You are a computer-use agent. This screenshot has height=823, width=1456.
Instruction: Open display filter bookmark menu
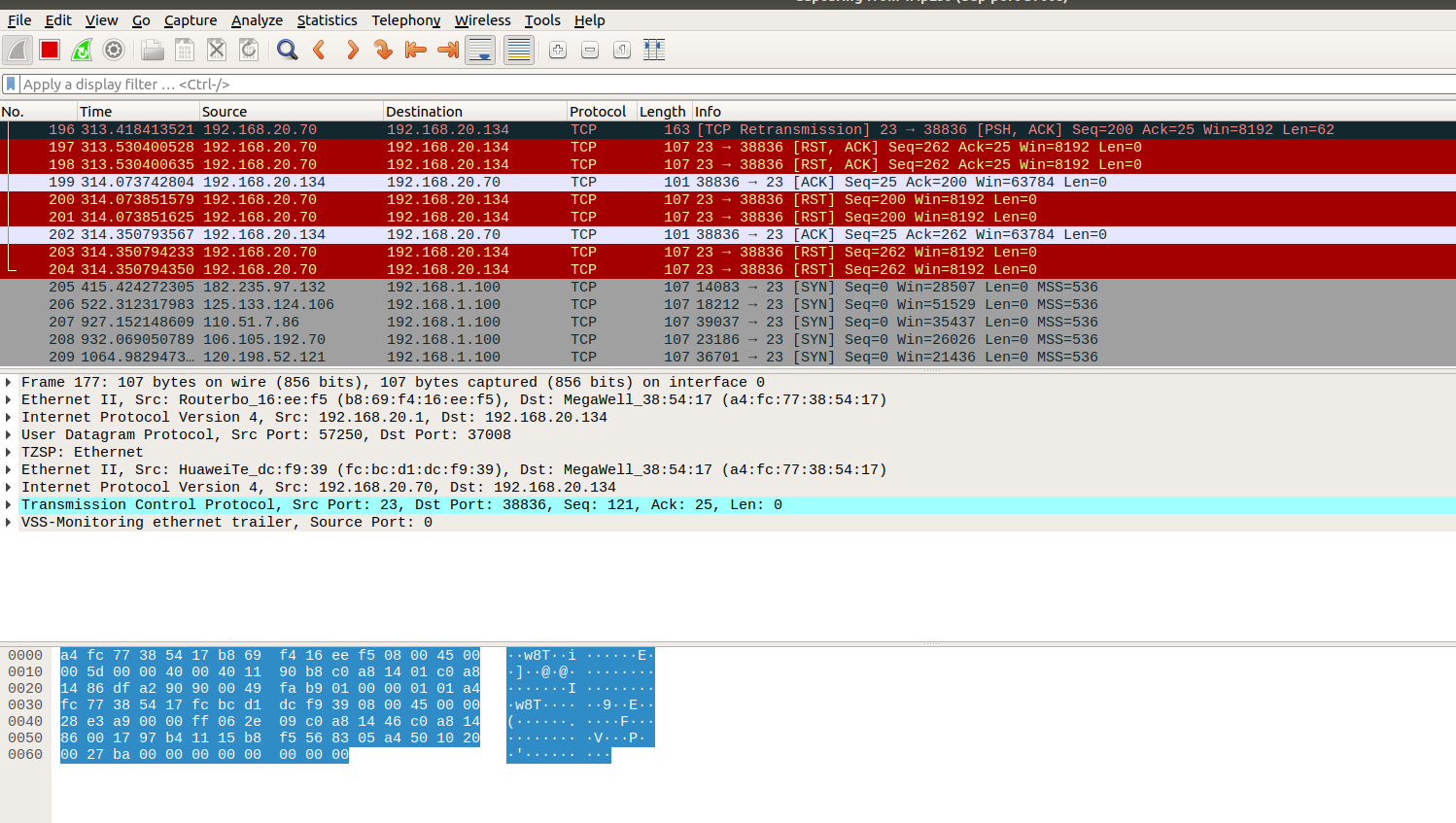click(11, 85)
